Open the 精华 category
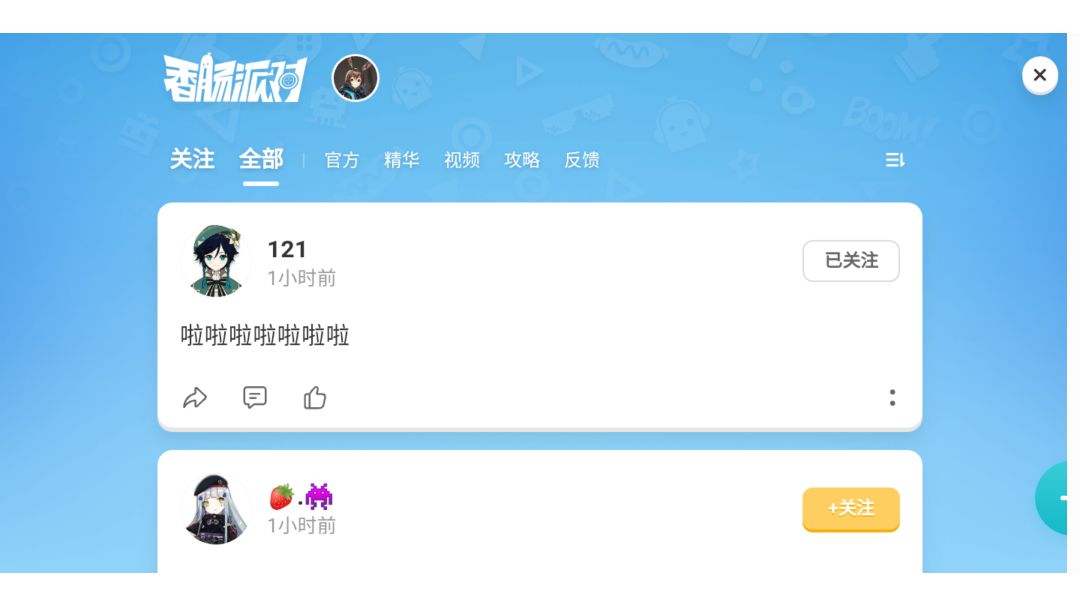1080x606 pixels. [402, 160]
